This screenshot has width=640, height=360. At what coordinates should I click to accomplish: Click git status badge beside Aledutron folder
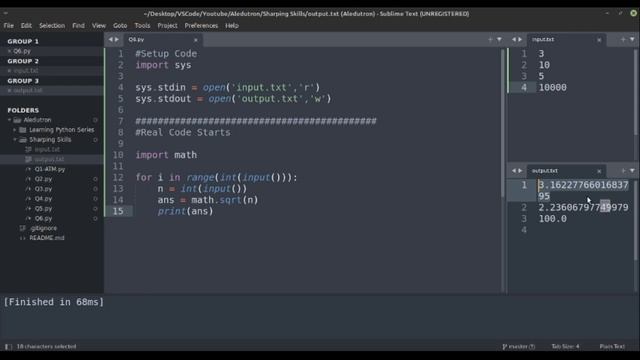click(x=95, y=120)
